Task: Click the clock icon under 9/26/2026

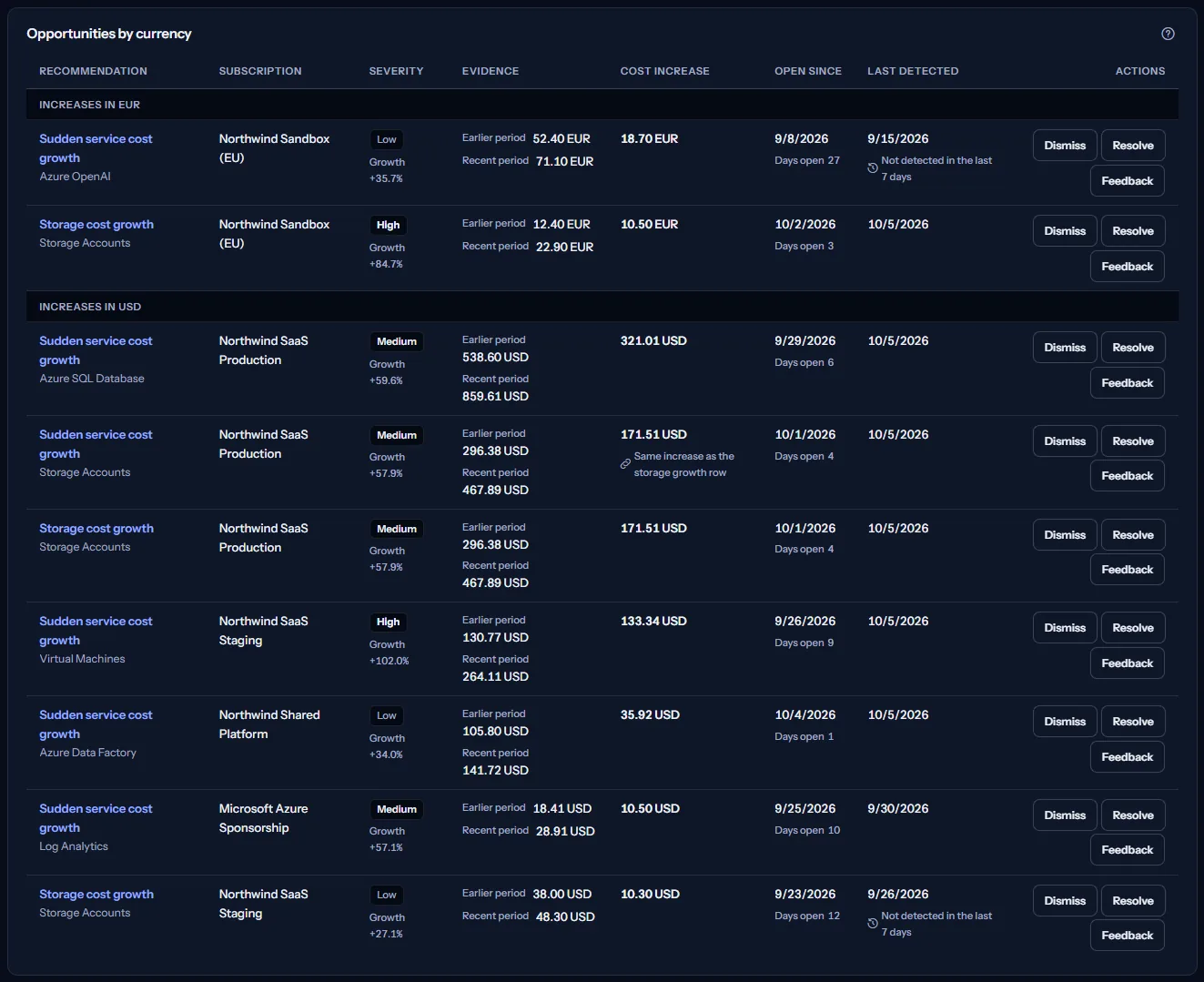Action: [873, 924]
